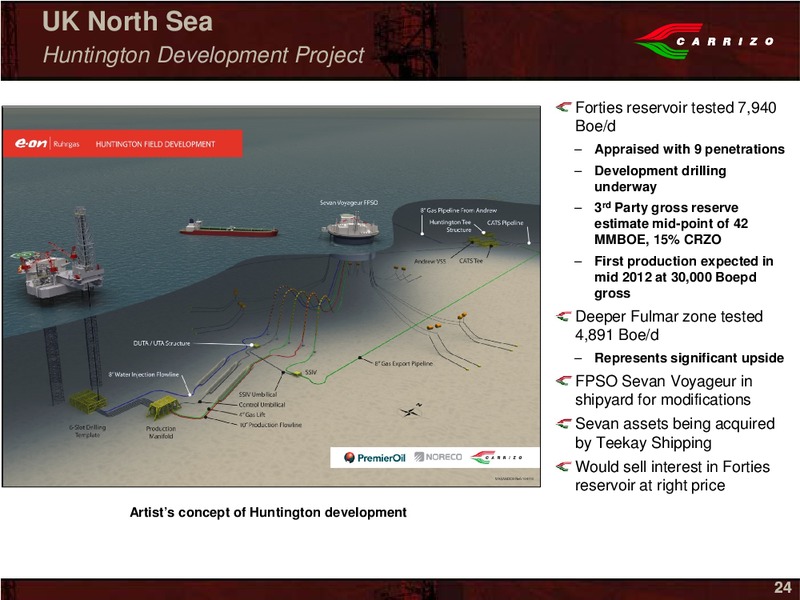Click the yellow drilling template structure

(x=87, y=401)
